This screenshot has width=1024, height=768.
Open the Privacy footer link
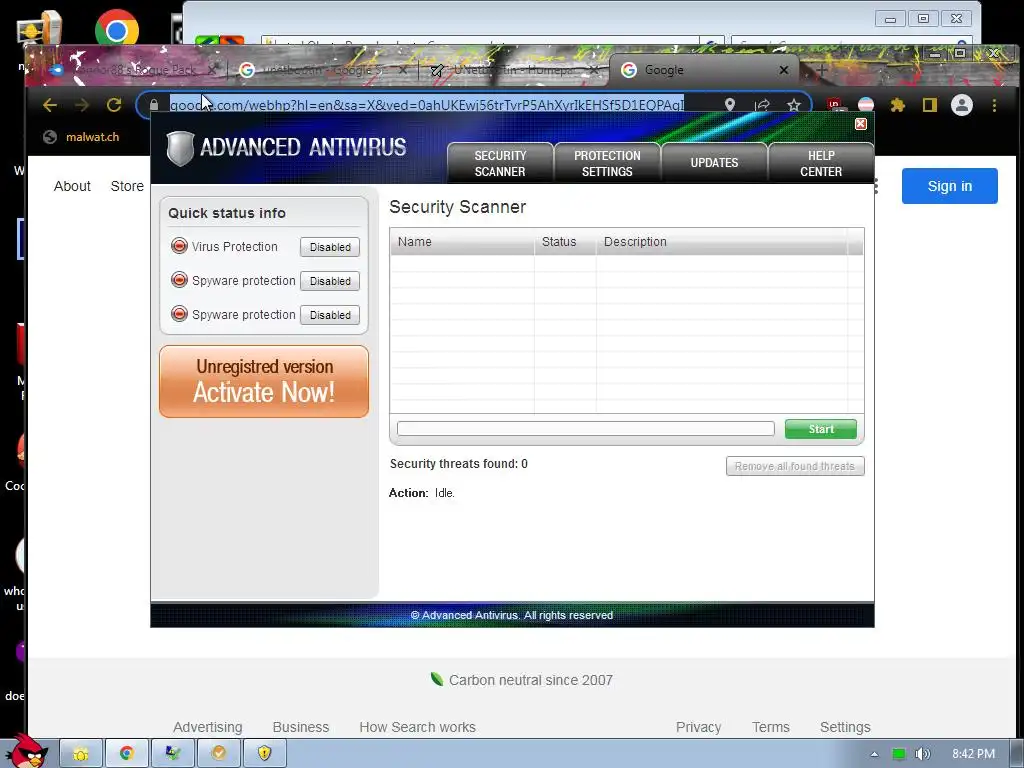point(698,727)
